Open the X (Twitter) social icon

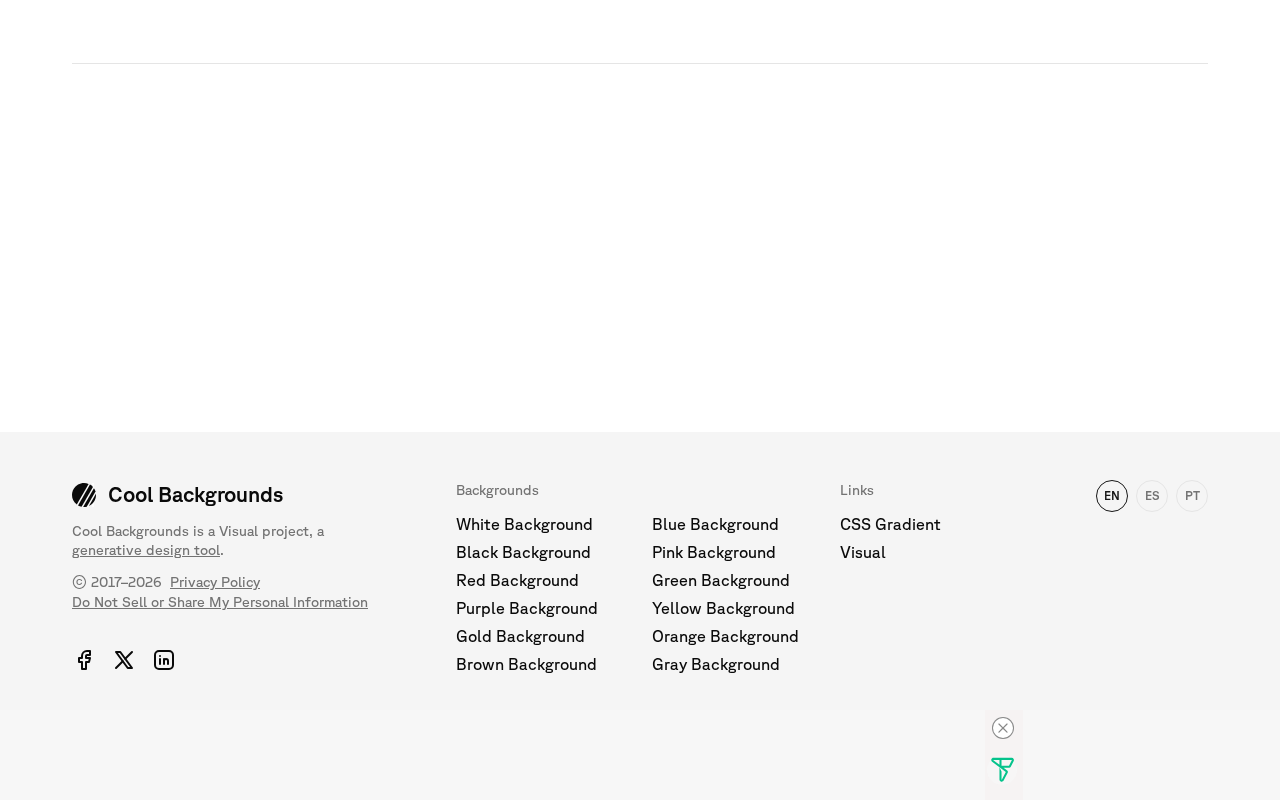(x=124, y=660)
